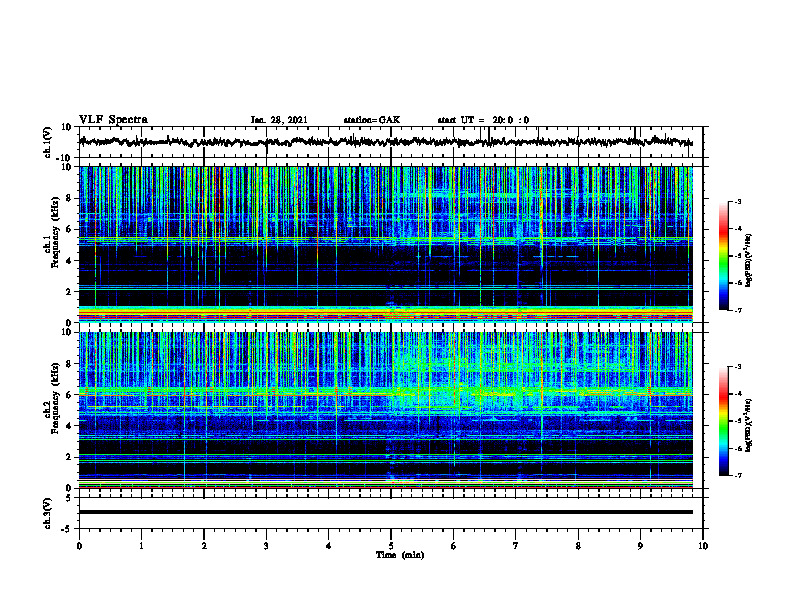Click the "start UT = 20:0 :0" label
The height and width of the screenshot is (612, 792).
point(483,120)
